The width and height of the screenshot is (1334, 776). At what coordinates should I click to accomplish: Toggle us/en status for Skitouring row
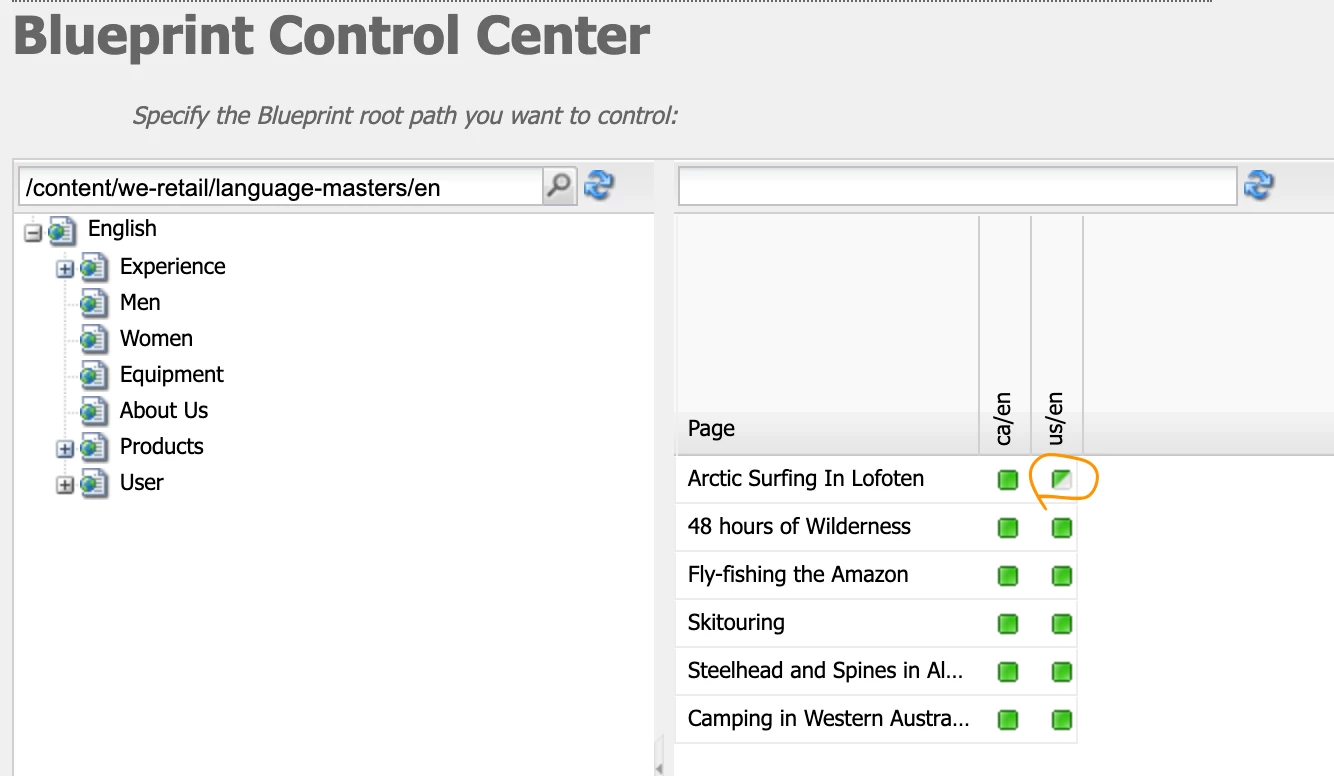click(1061, 624)
